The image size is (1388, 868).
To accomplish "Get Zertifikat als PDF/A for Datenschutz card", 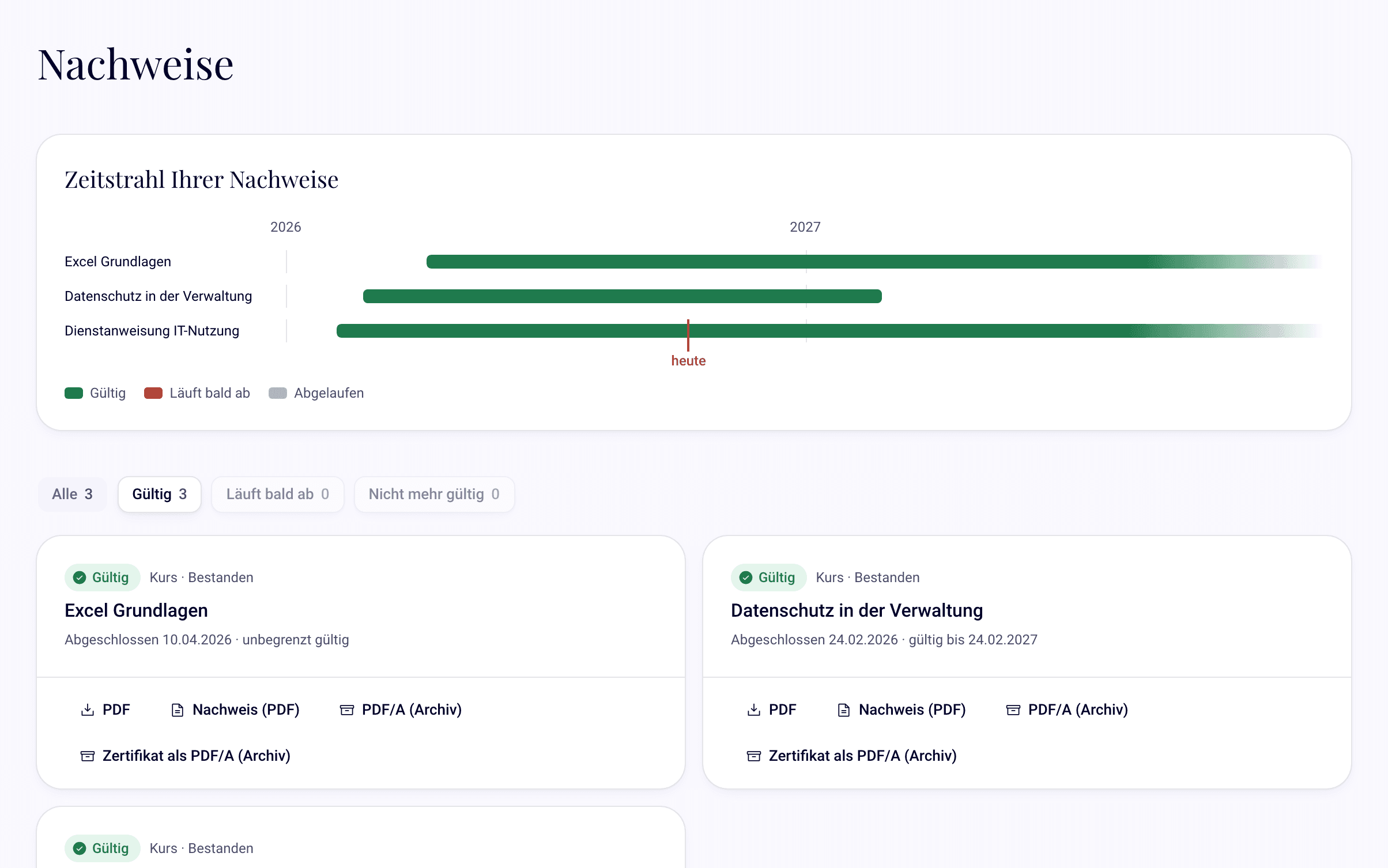I will coord(852,756).
